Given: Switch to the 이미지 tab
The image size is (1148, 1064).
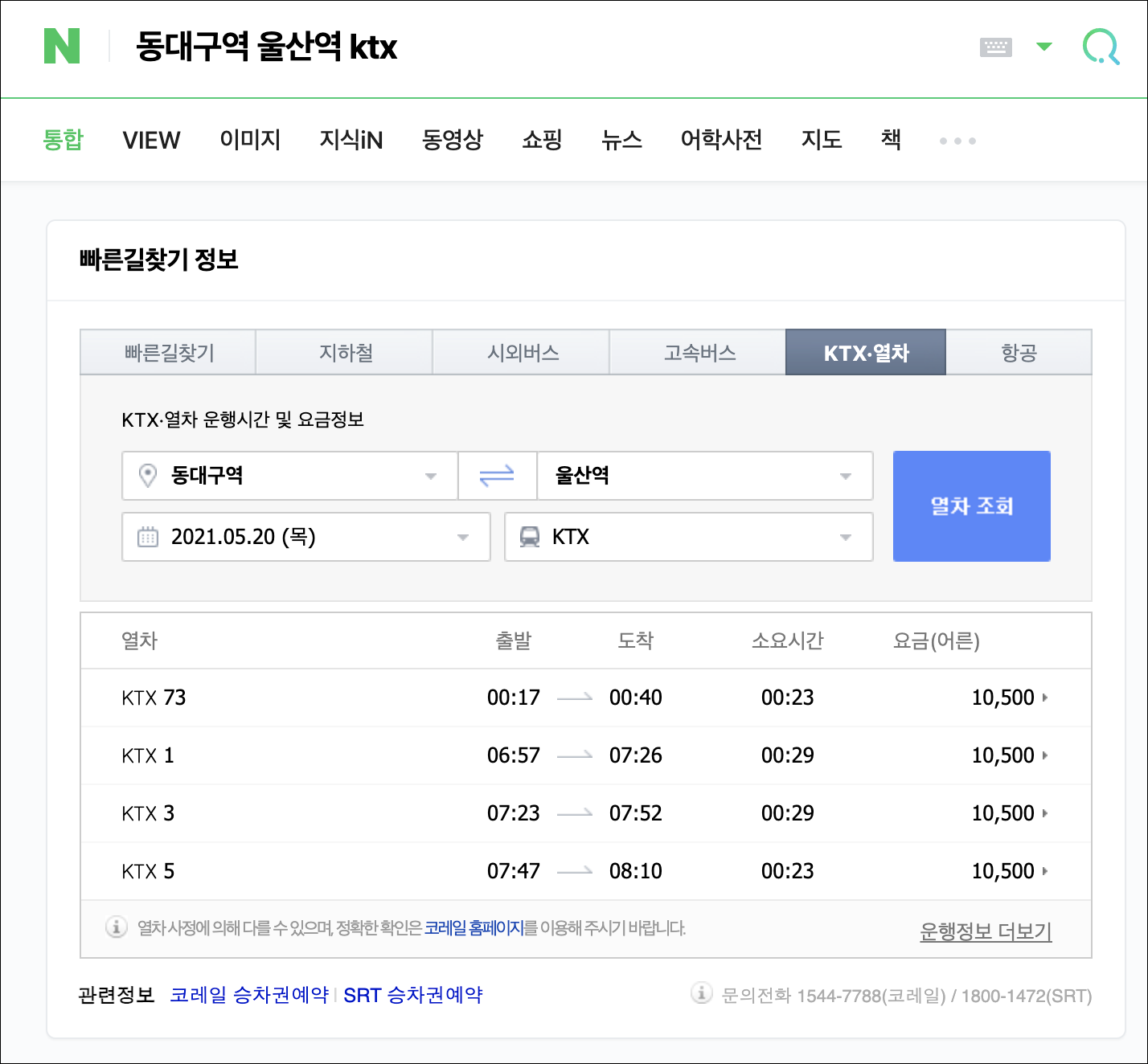Looking at the screenshot, I should (x=250, y=140).
